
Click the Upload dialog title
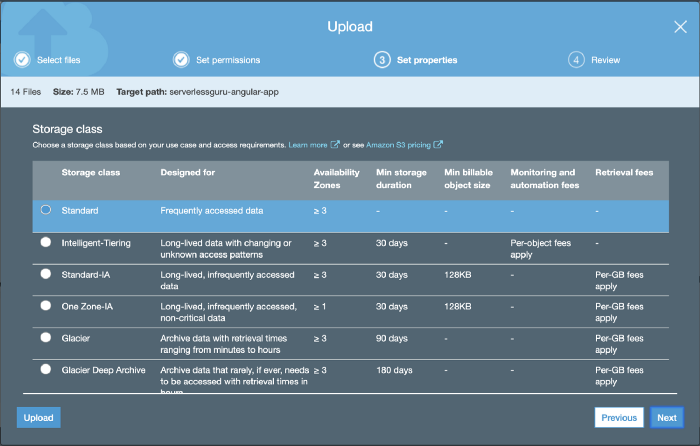pyautogui.click(x=350, y=26)
